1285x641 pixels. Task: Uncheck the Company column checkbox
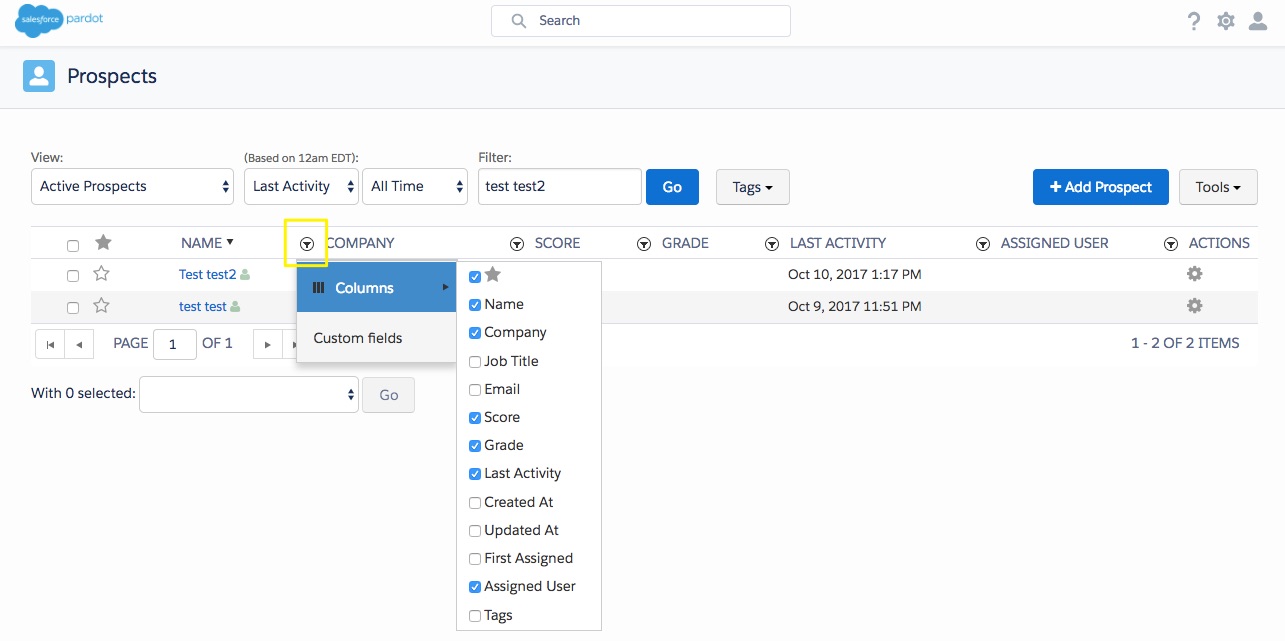(x=475, y=333)
